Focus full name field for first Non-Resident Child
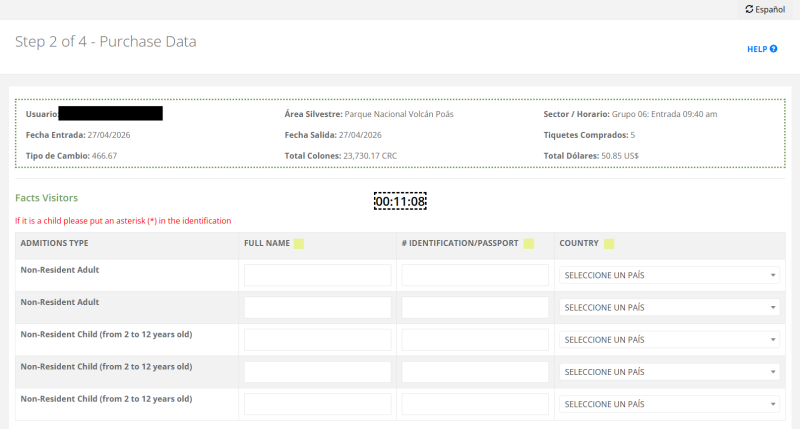 coord(317,340)
